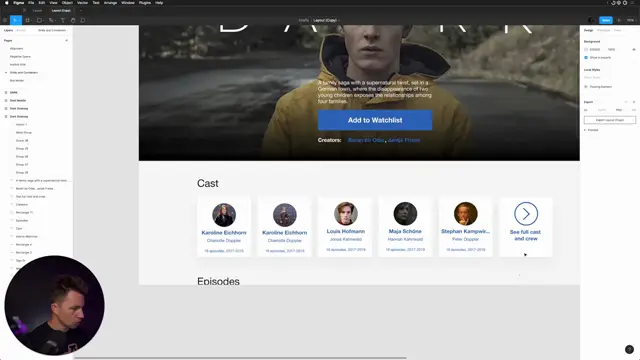Click the See full cast arrow circle

[526, 213]
